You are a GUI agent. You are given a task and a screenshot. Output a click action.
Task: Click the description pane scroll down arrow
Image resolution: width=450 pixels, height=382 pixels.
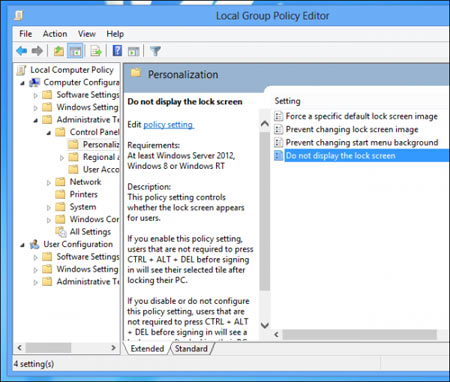265,325
